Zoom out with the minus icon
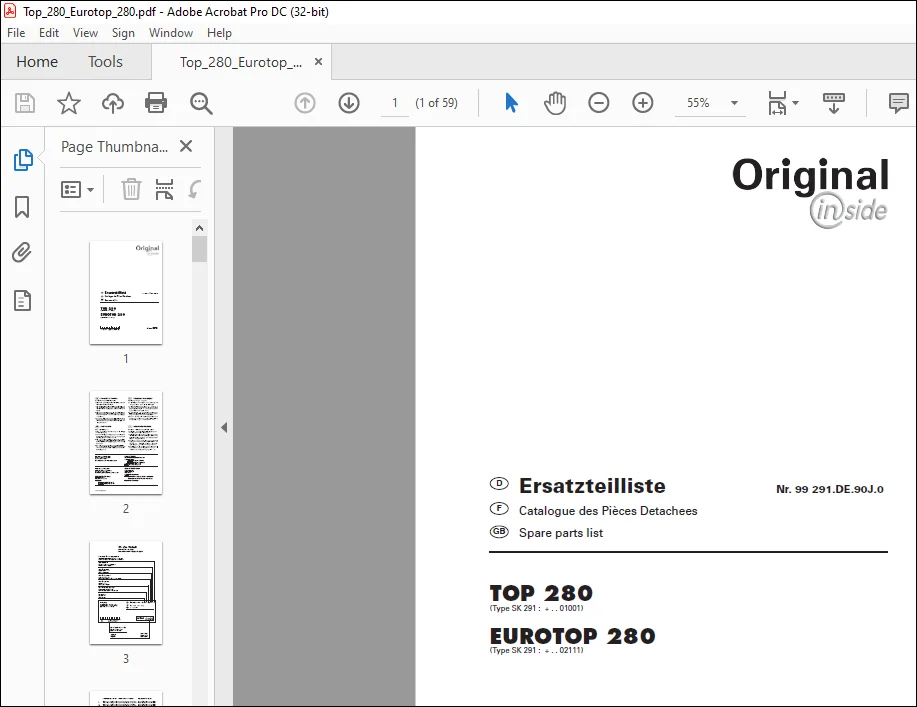 pos(598,103)
